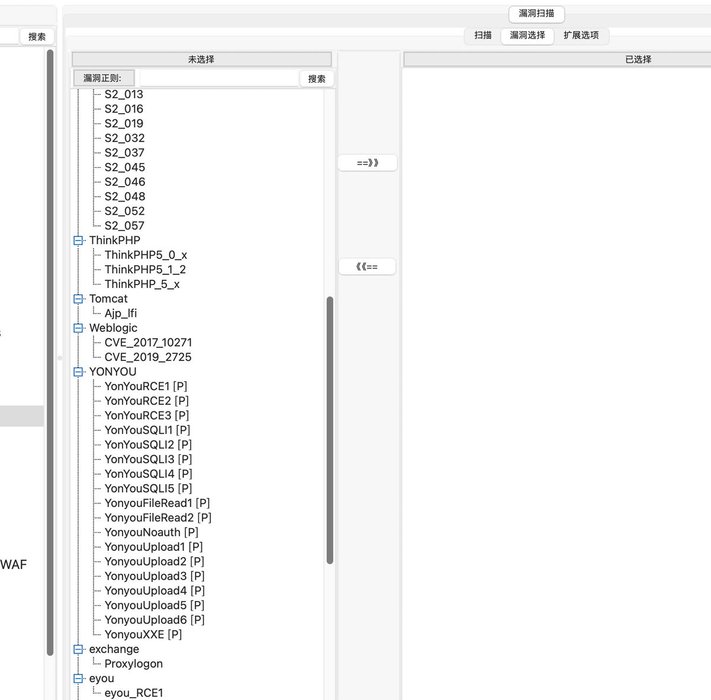The width and height of the screenshot is (711, 700).
Task: Click the 漏洞正则 input field
Action: point(217,78)
